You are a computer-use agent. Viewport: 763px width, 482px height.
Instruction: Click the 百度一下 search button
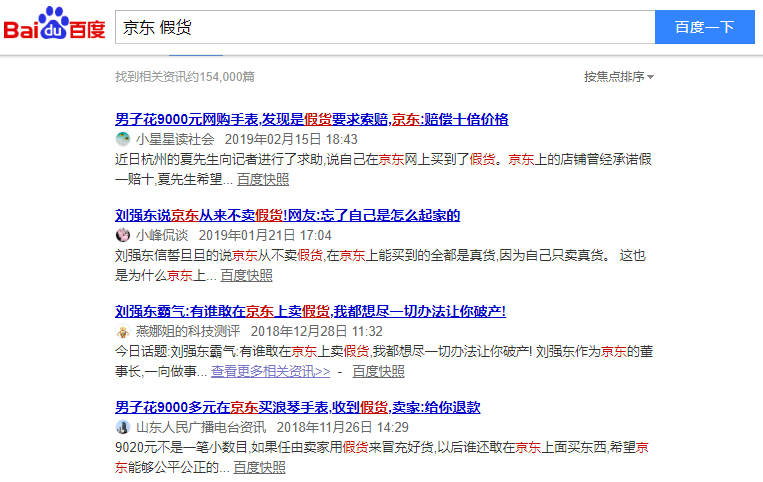(x=705, y=27)
